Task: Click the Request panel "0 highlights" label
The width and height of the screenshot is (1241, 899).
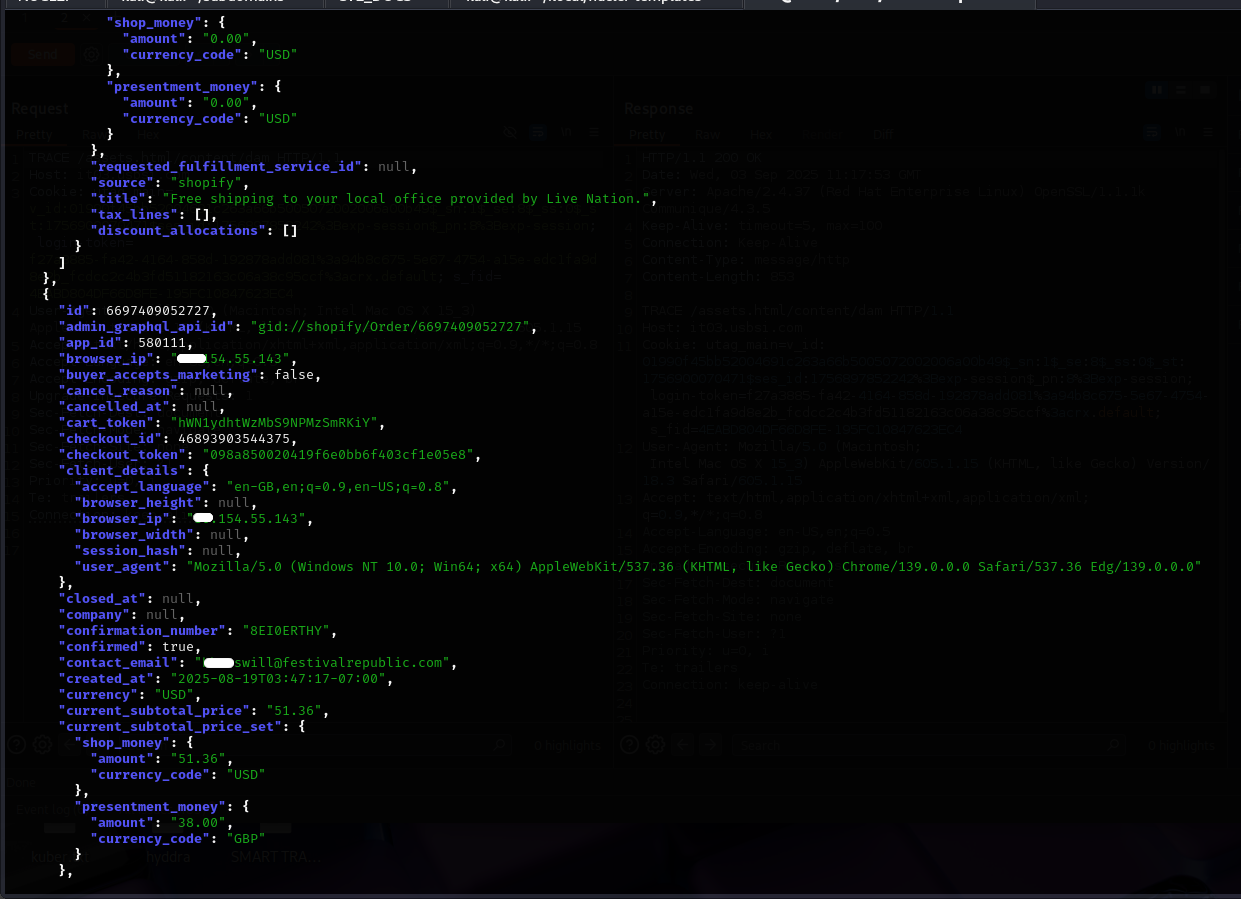Action: point(566,746)
